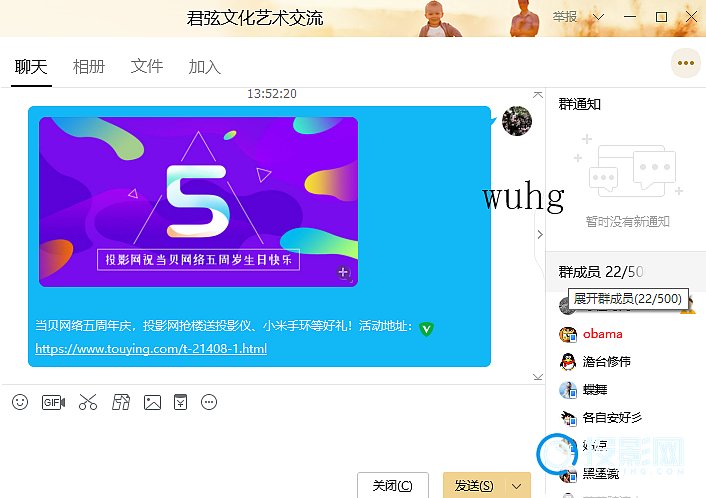This screenshot has width=706, height=498.
Task: Select member name 蝶舞
Action: [595, 389]
